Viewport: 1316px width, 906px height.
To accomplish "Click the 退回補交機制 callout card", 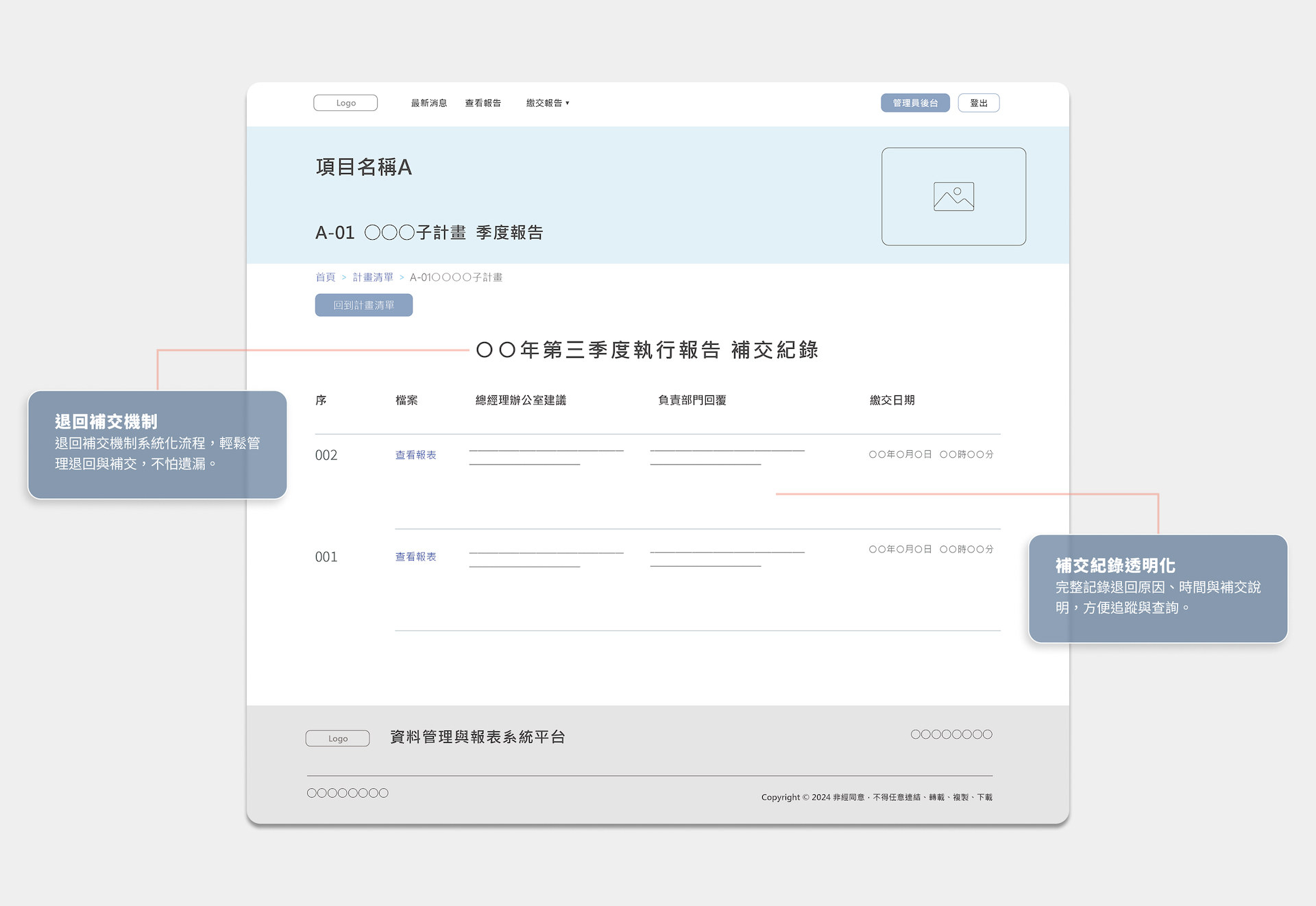I will 157,444.
